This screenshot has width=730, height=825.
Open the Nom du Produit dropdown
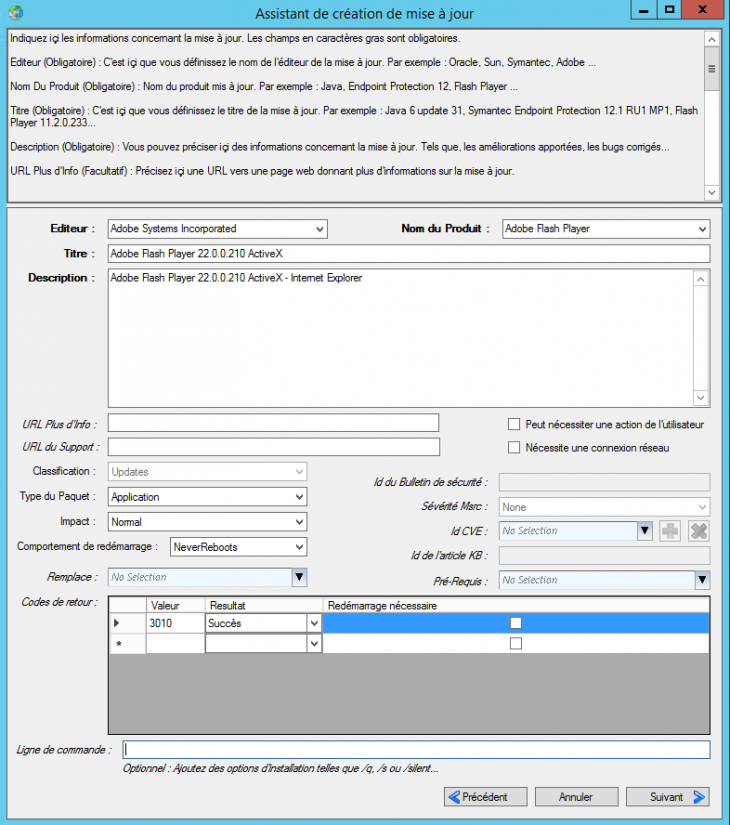click(x=702, y=229)
